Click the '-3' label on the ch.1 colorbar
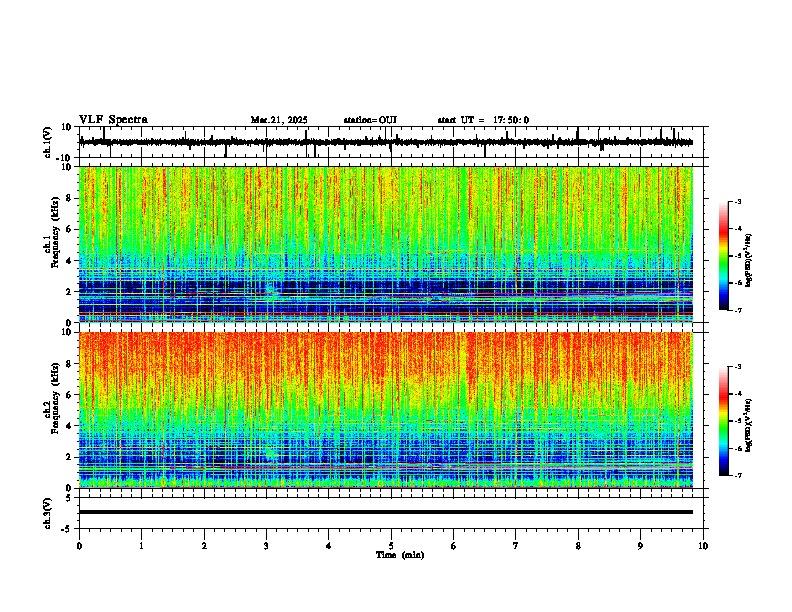Screen dimensions: 792x612 [737, 201]
